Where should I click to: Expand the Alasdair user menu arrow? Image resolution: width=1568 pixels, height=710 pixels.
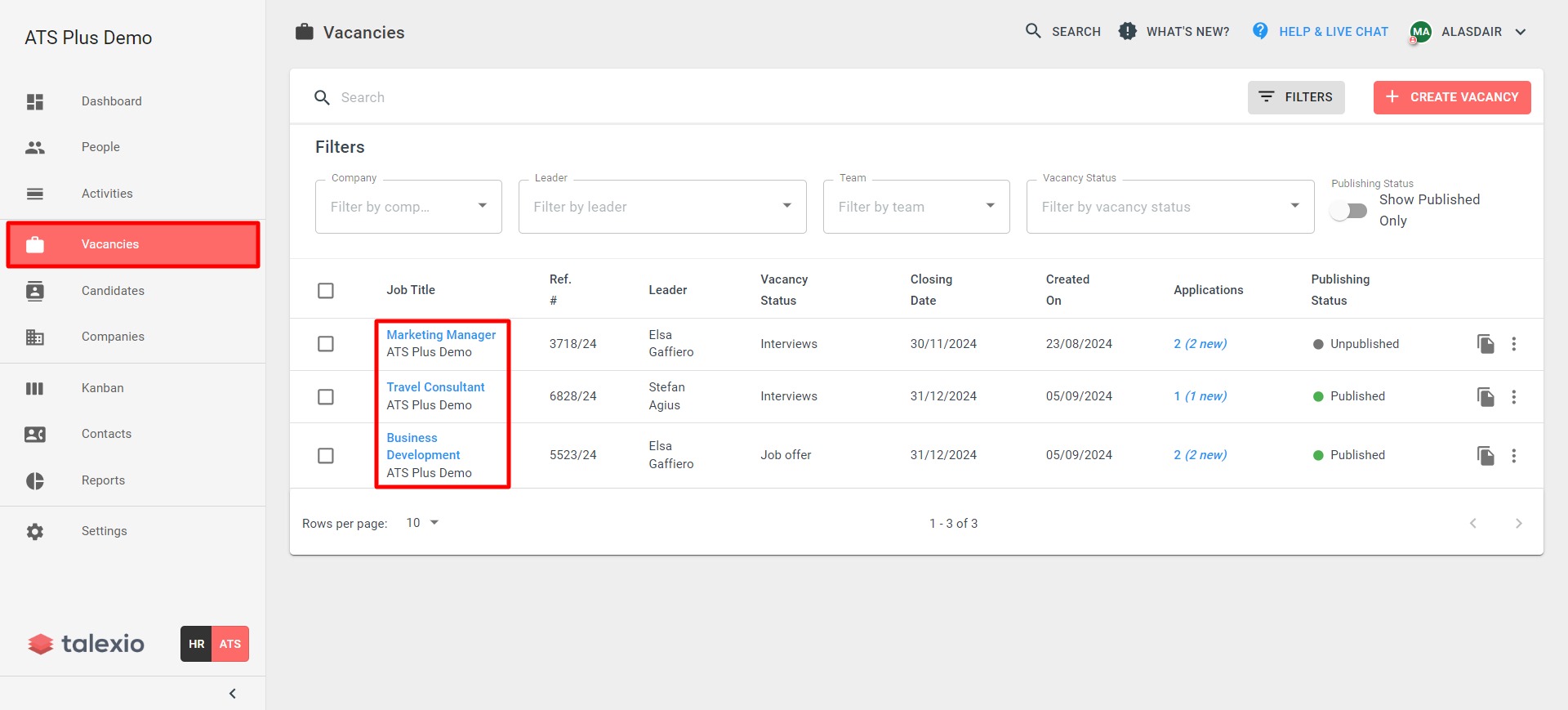1520,32
